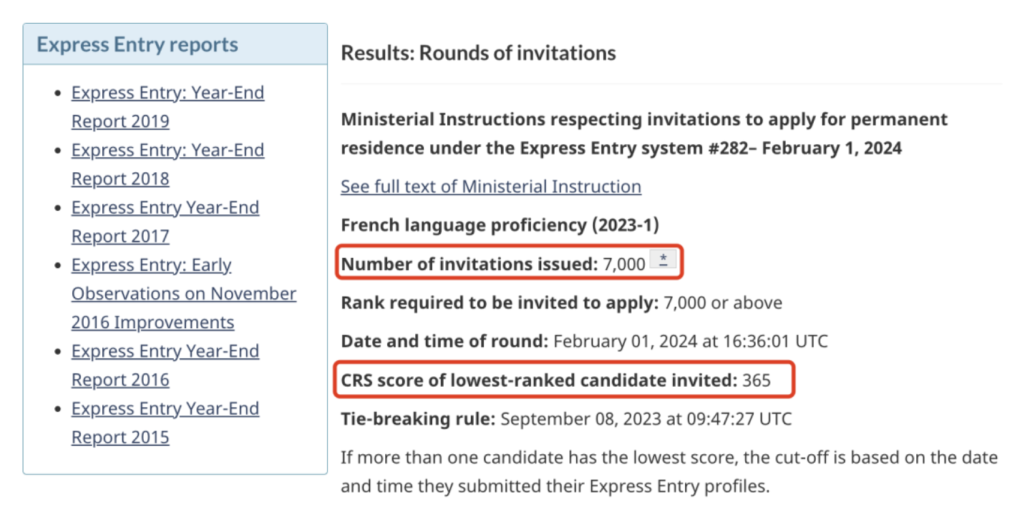Image resolution: width=1024 pixels, height=529 pixels.
Task: See full text of Ministerial Instruction
Action: (490, 186)
